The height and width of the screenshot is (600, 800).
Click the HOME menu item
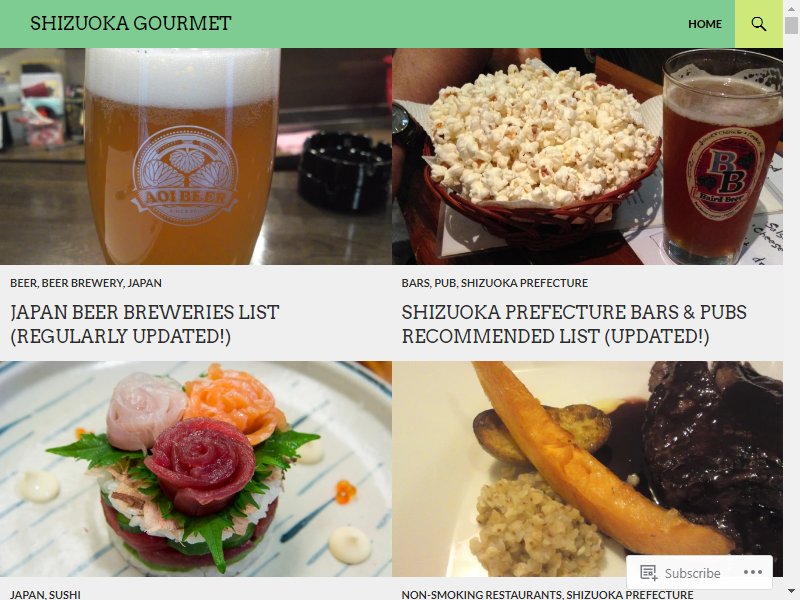click(705, 24)
